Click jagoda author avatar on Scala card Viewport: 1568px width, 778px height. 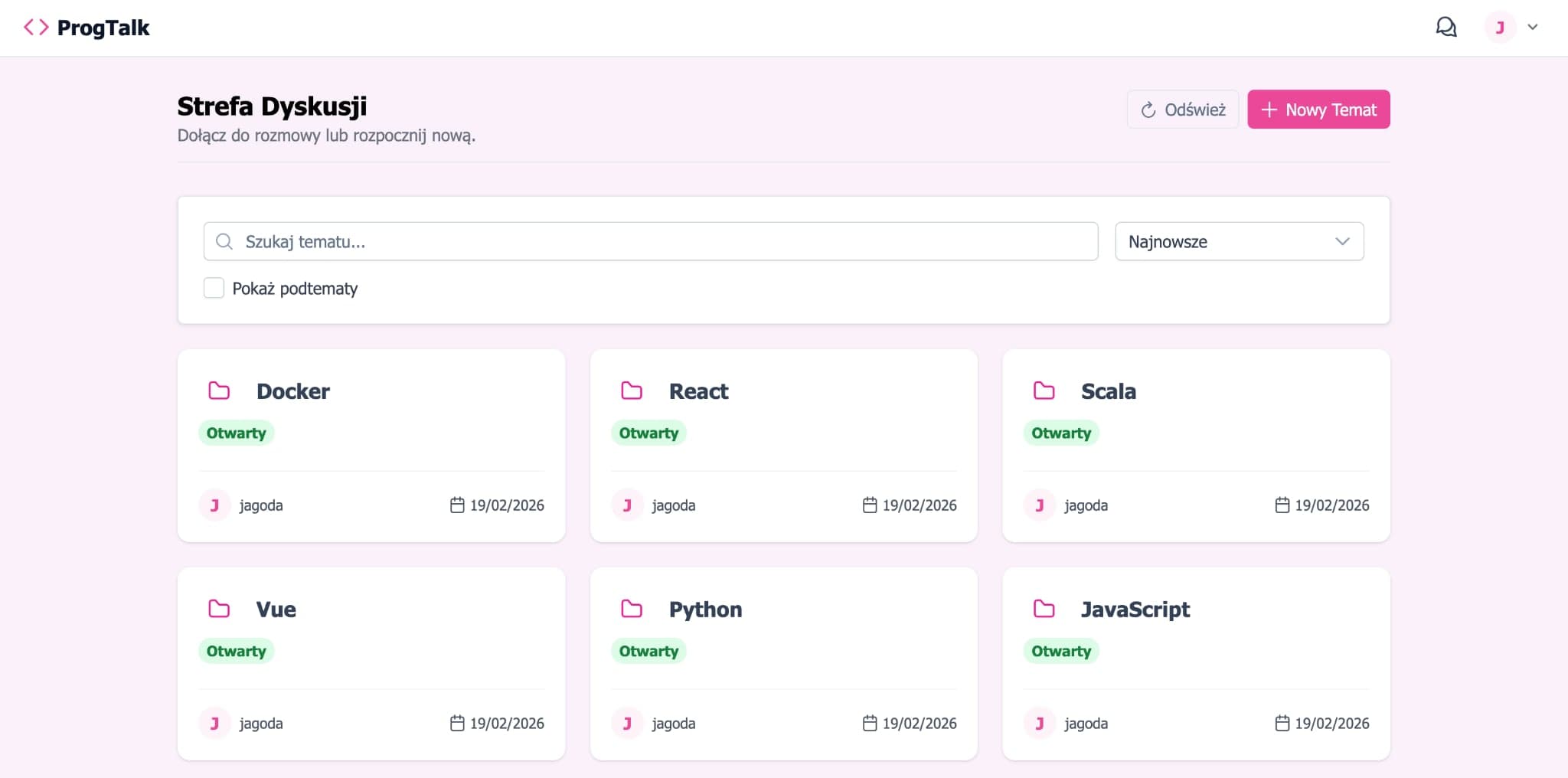[x=1039, y=505]
